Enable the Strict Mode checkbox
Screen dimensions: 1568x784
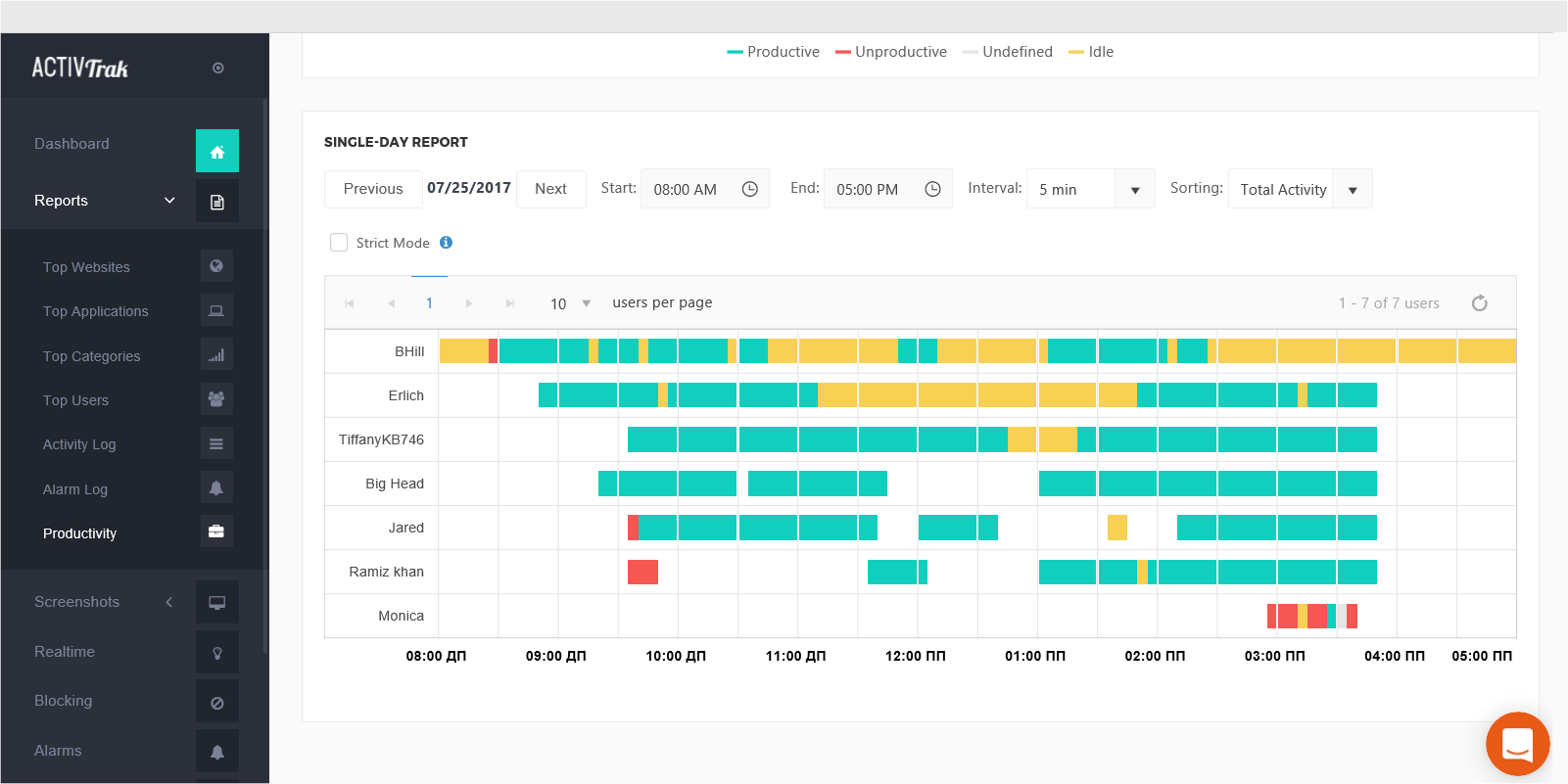coord(339,242)
